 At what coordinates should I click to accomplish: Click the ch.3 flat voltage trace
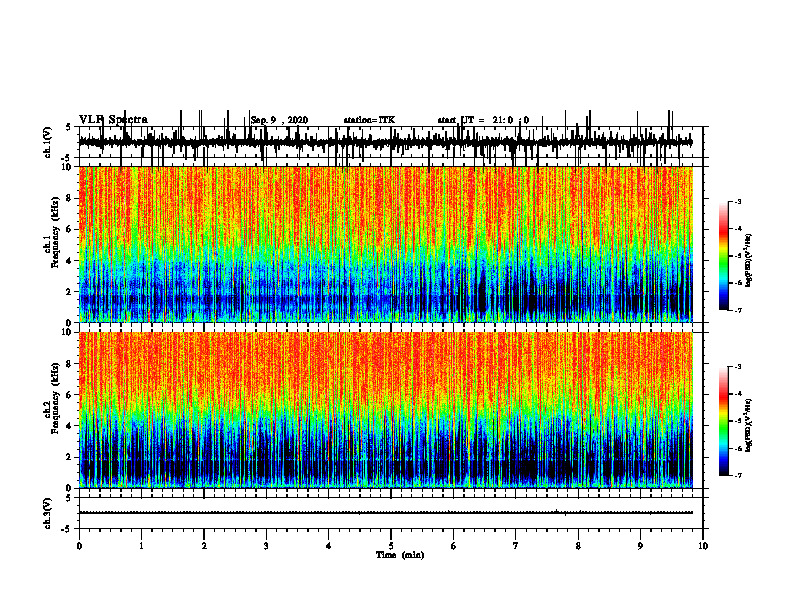point(386,513)
